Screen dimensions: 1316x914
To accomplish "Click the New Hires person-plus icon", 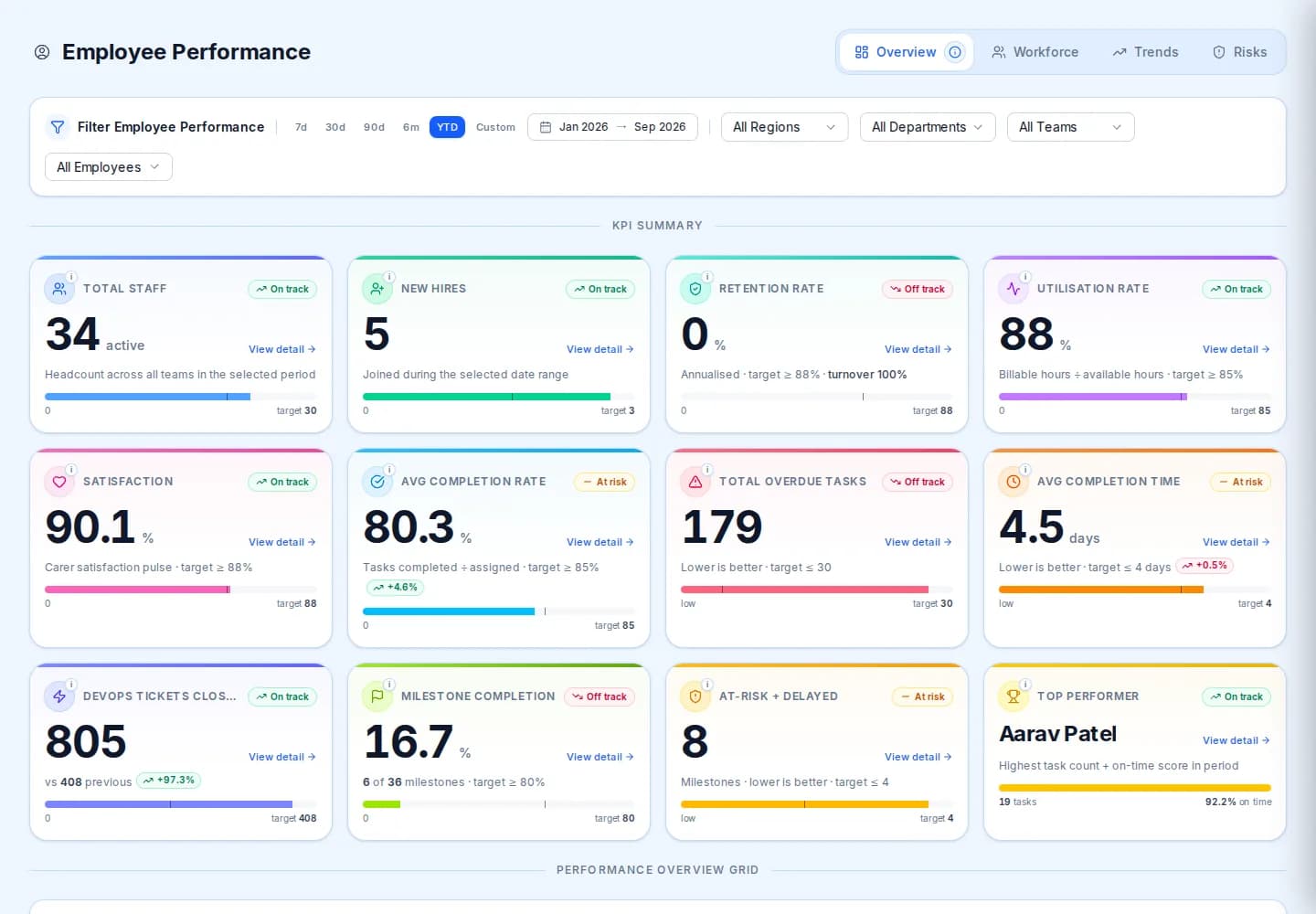I will tap(377, 289).
